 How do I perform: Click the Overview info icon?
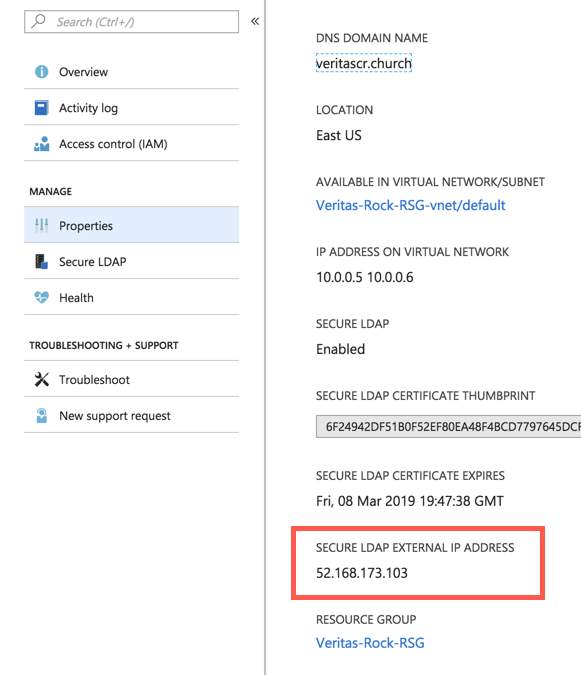41,71
